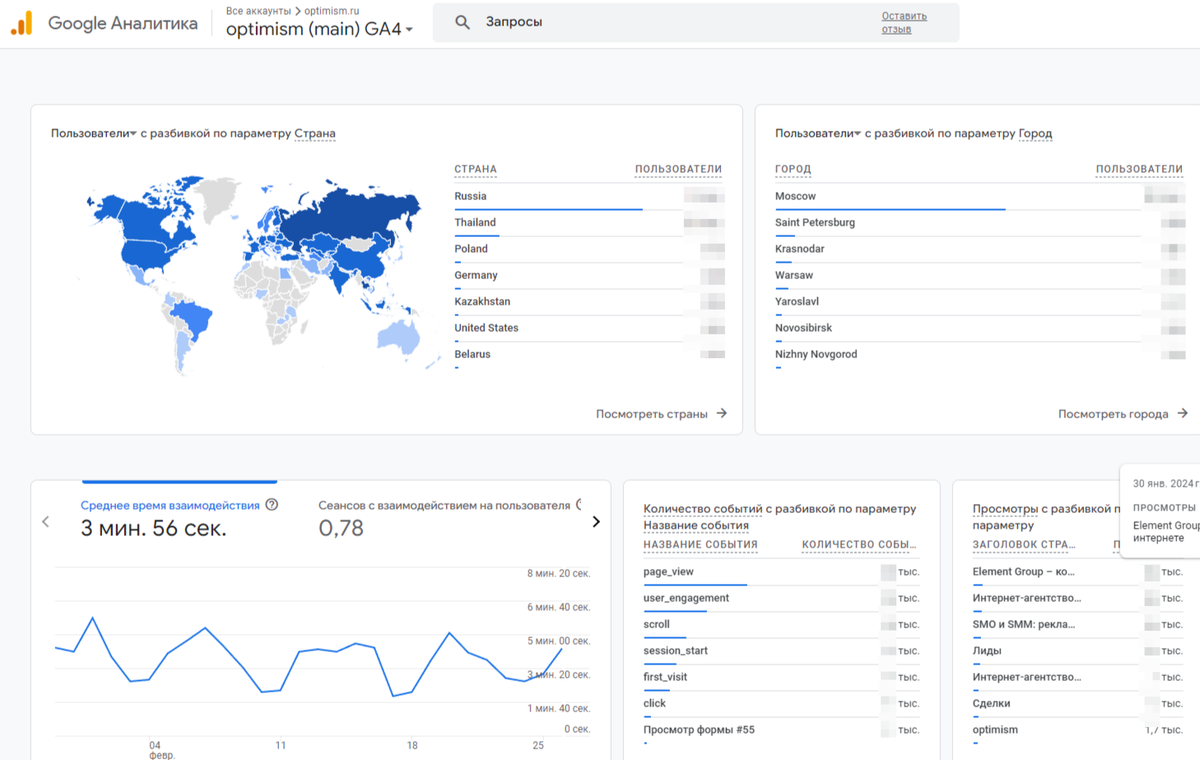Select the Warsaw row

(x=980, y=275)
